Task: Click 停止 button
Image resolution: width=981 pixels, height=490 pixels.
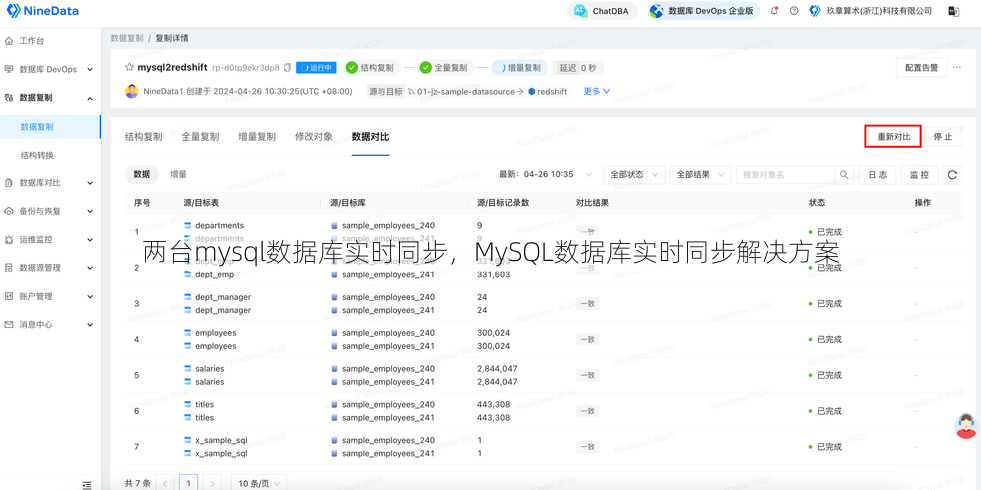Action: (943, 136)
